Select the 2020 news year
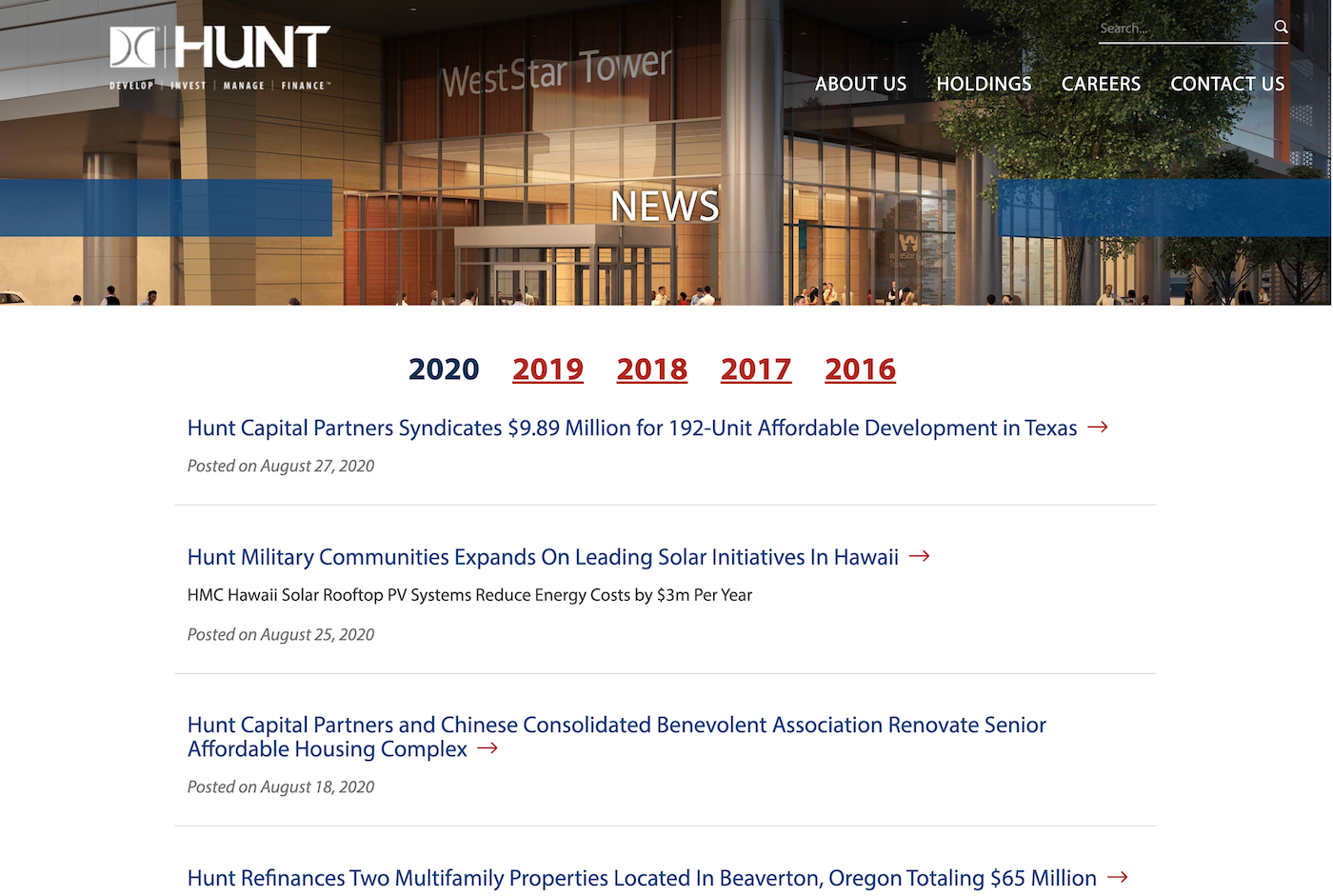This screenshot has height=896, width=1333. click(444, 369)
